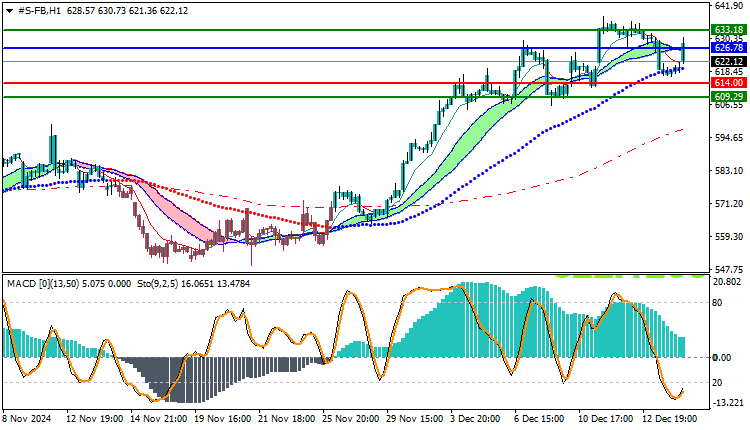The height and width of the screenshot is (430, 750).
Task: Select the green 633.18 price level label
Action: [728, 30]
